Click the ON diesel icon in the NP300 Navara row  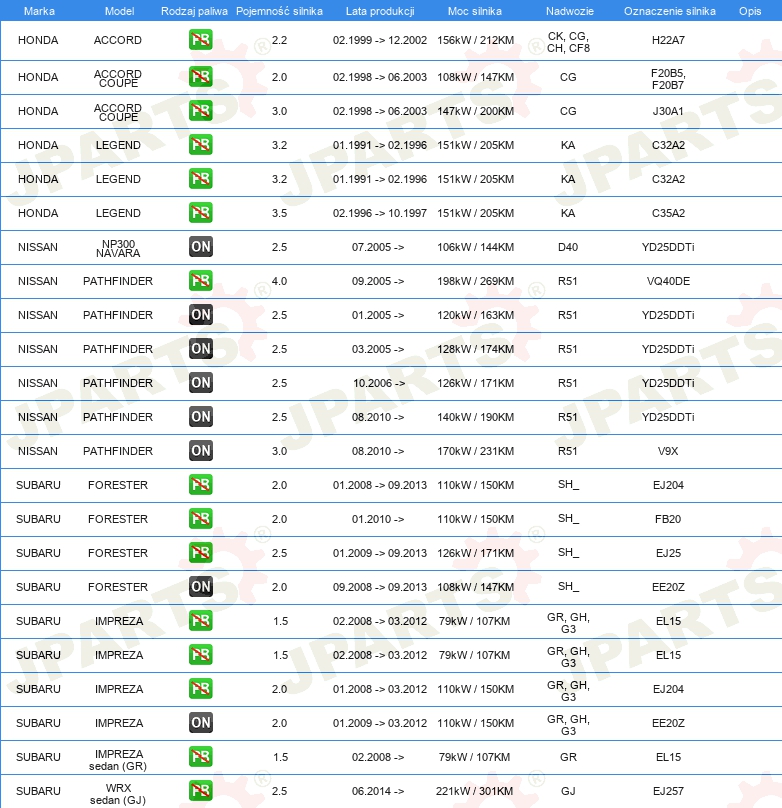pyautogui.click(x=200, y=247)
